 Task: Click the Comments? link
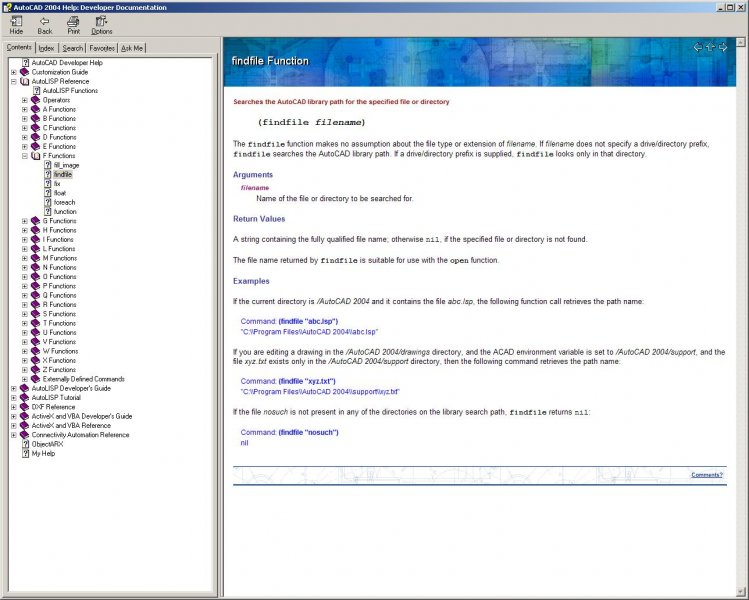(707, 475)
